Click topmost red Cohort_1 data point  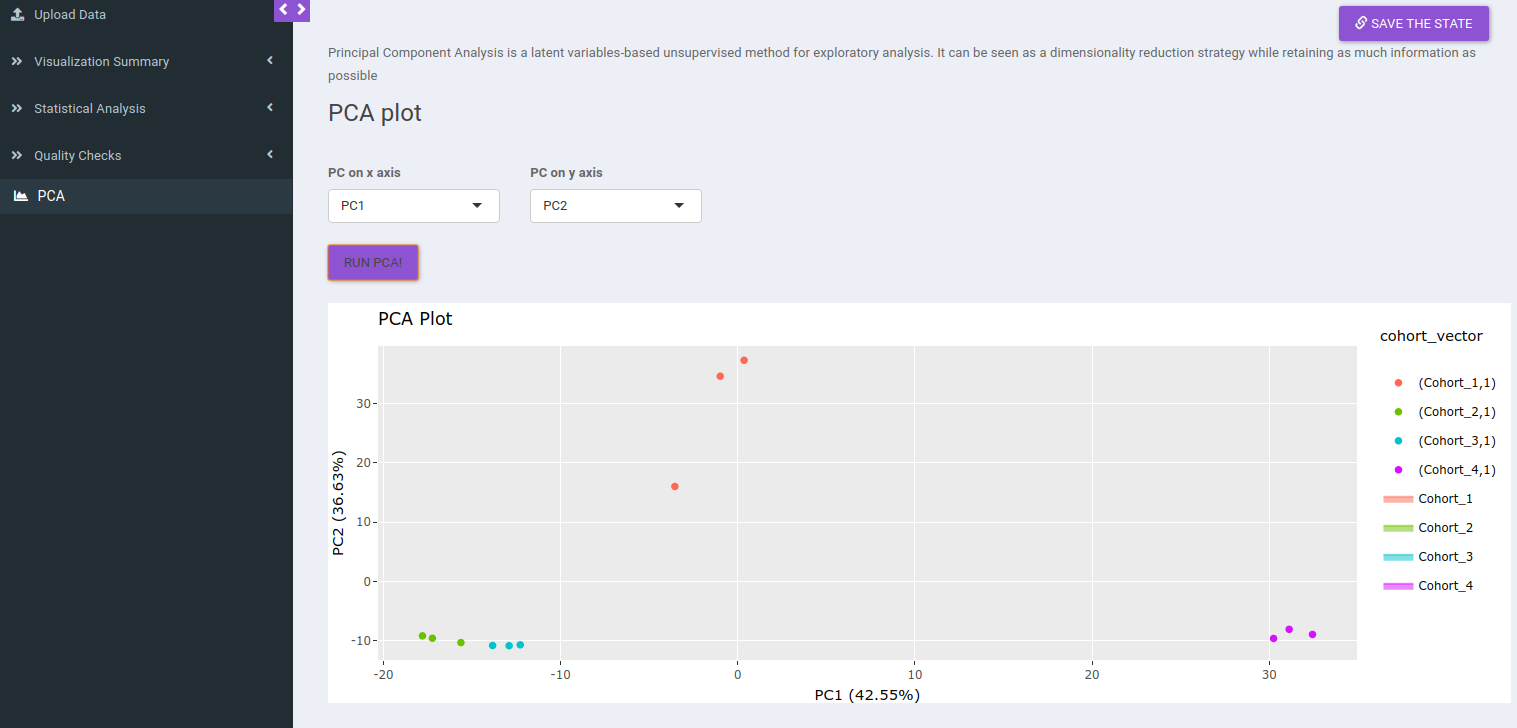tap(744, 360)
